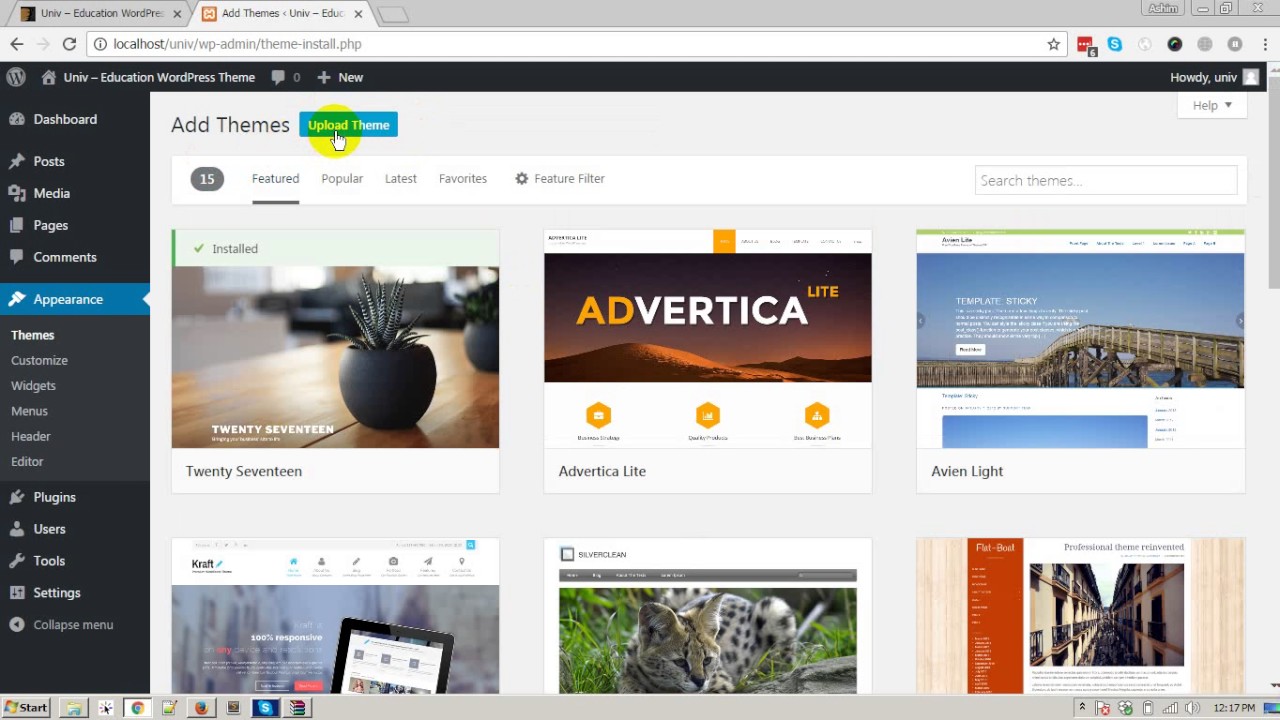
Task: Reload the page in Chrome
Action: pos(69,44)
